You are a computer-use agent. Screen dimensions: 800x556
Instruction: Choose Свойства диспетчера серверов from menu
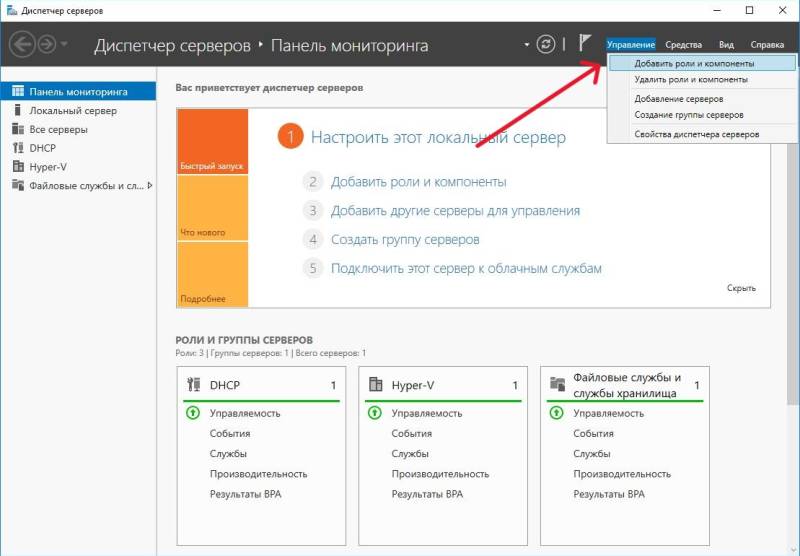point(696,133)
